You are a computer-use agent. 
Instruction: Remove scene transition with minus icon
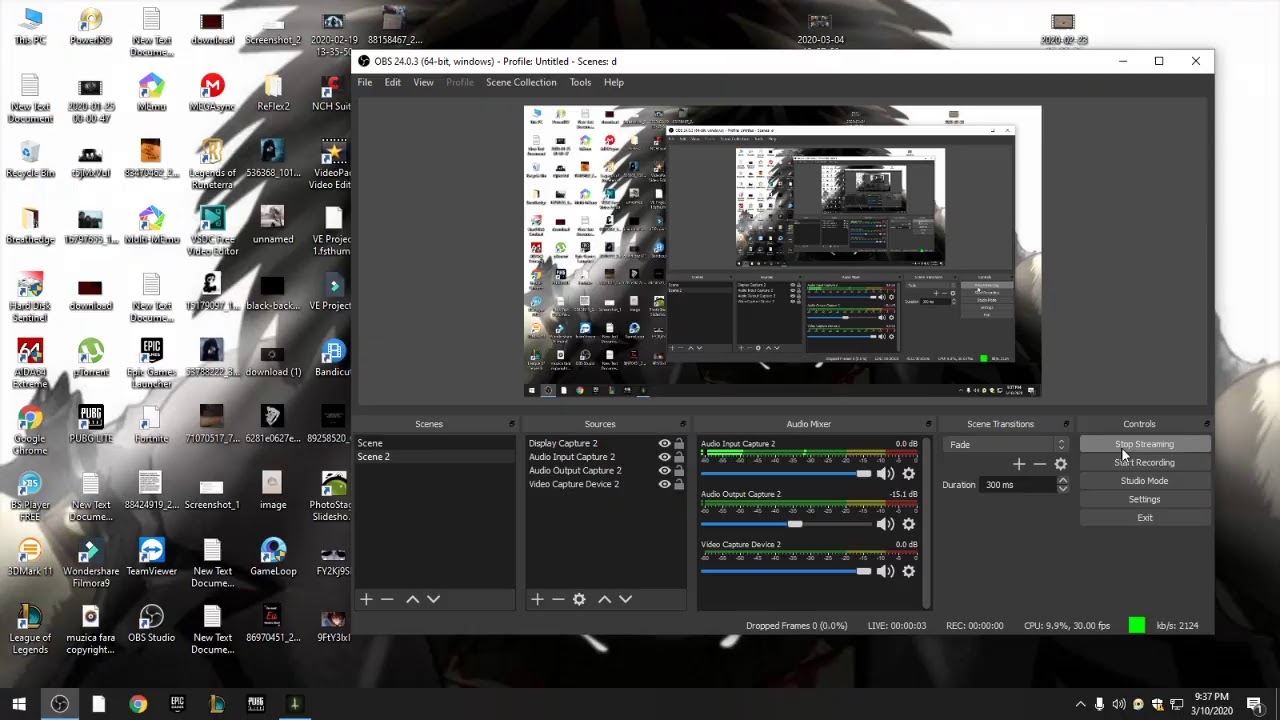(1039, 464)
